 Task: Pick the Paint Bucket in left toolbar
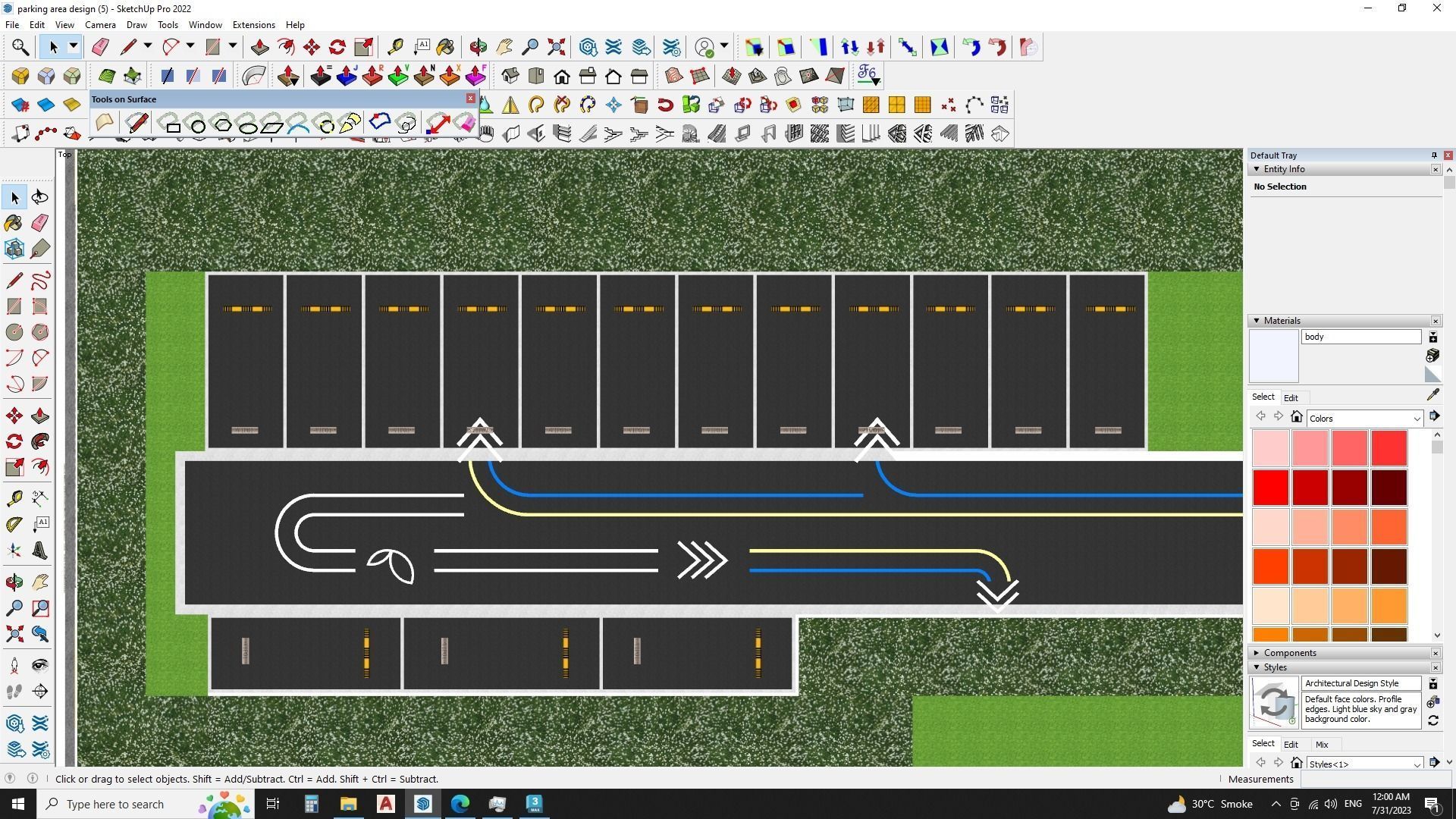click(x=14, y=222)
